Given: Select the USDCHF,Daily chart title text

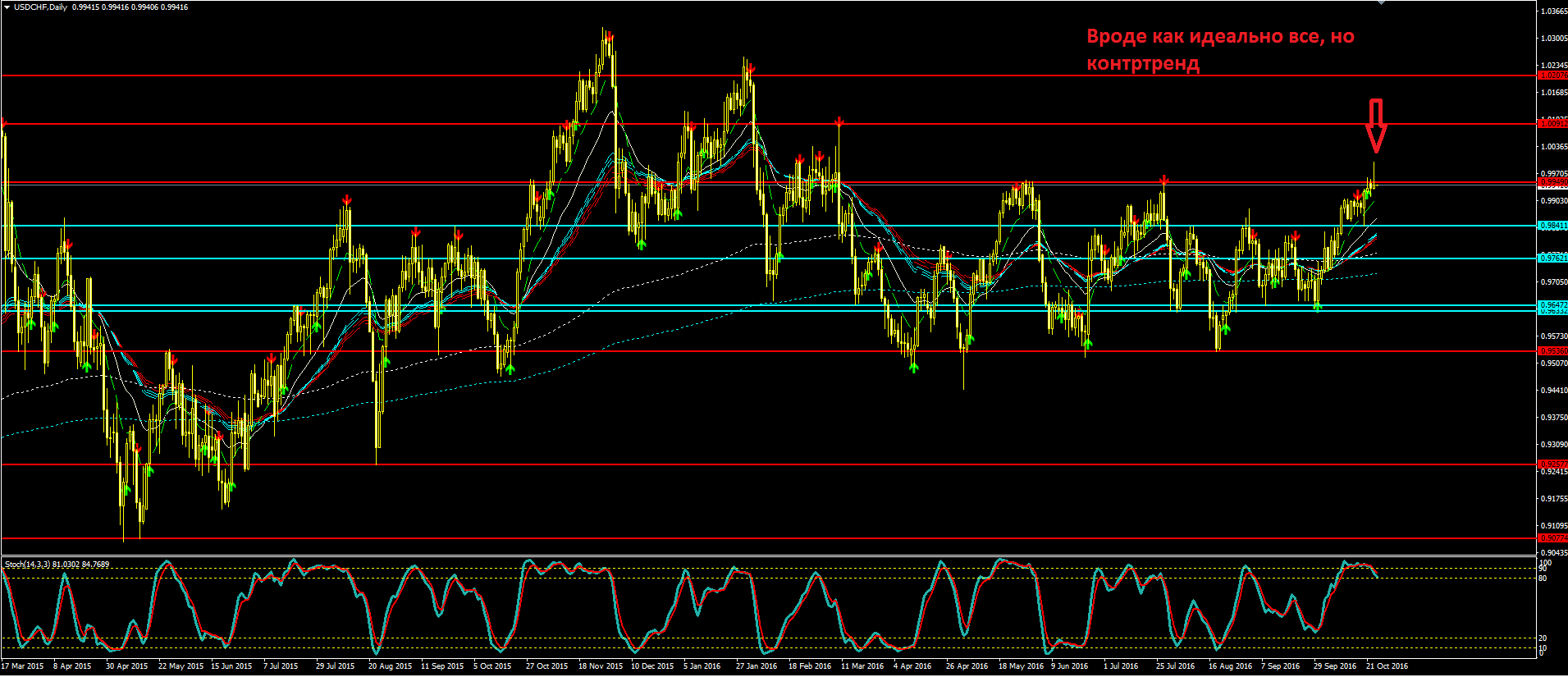Looking at the screenshot, I should pyautogui.click(x=40, y=7).
